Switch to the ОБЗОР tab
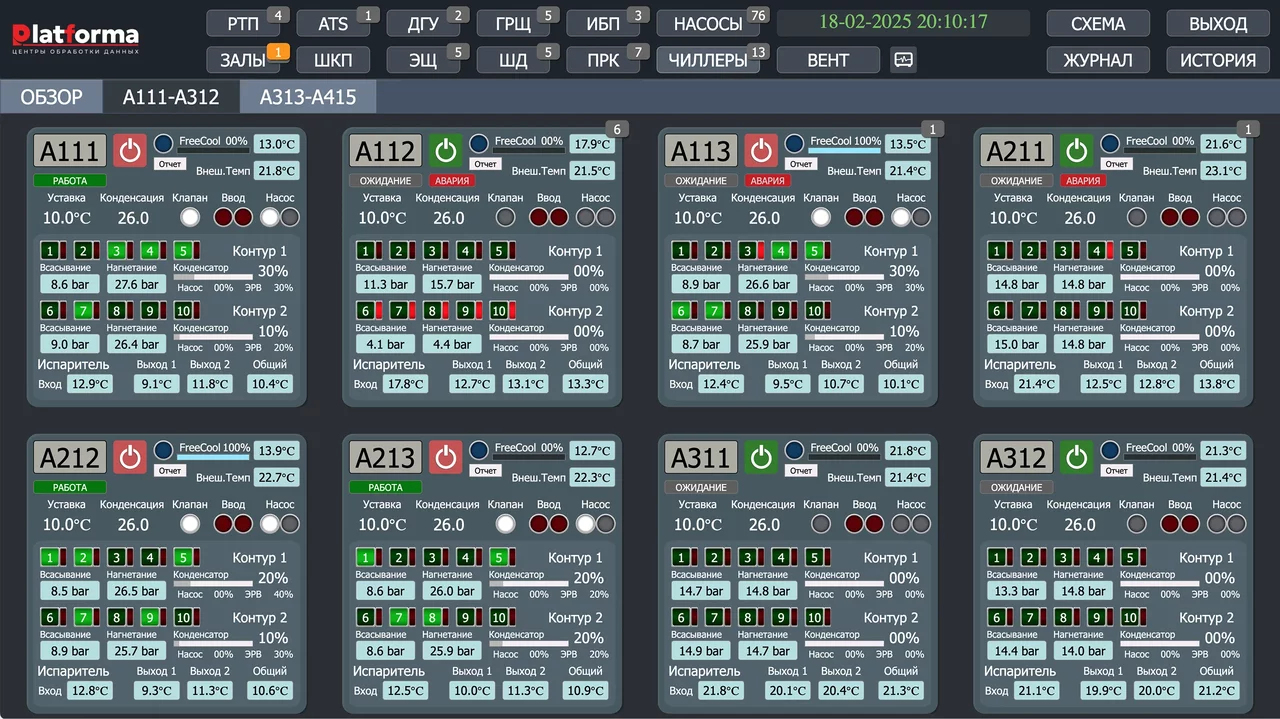This screenshot has width=1280, height=719. pos(51,97)
